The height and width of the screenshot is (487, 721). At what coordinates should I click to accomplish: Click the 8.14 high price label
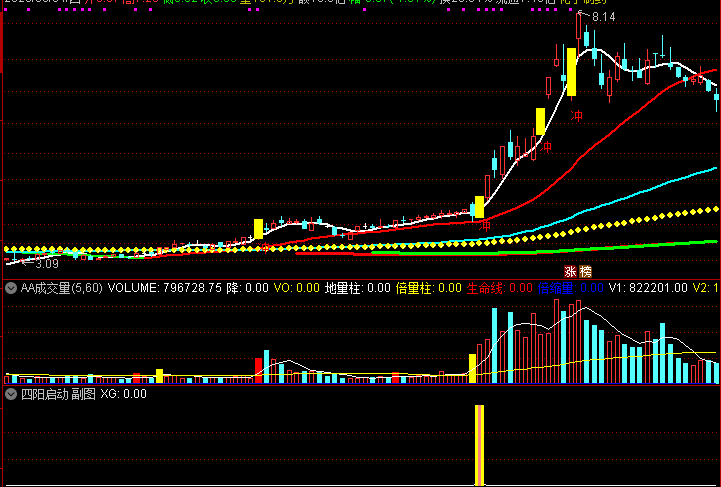pos(603,17)
